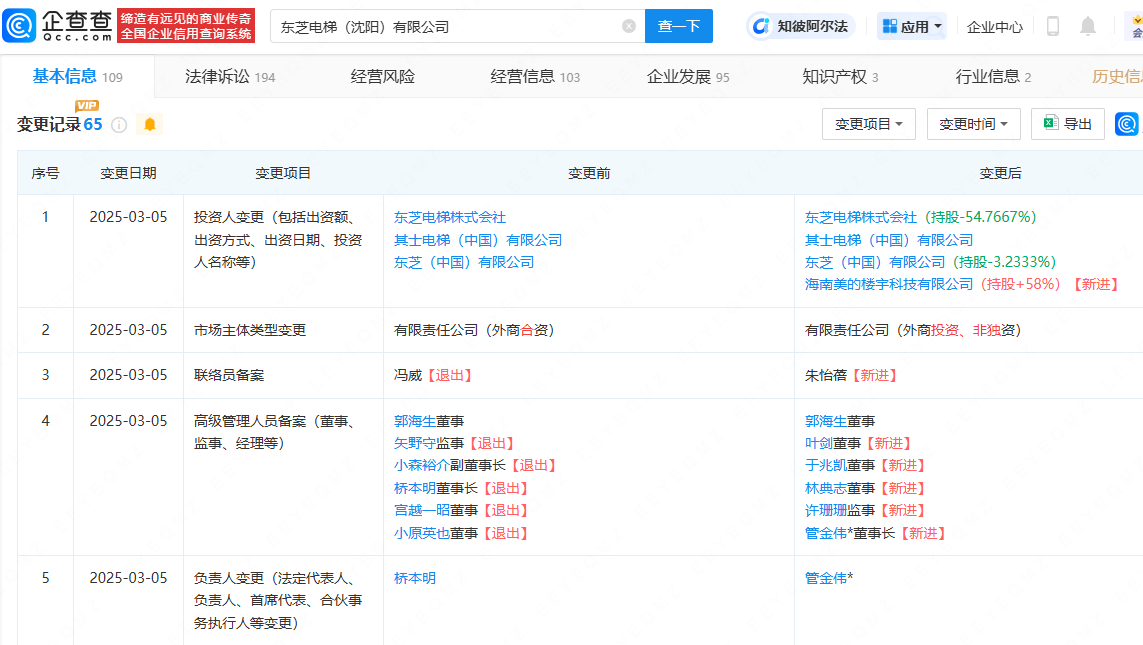Click the 变更前 column header

(x=589, y=173)
